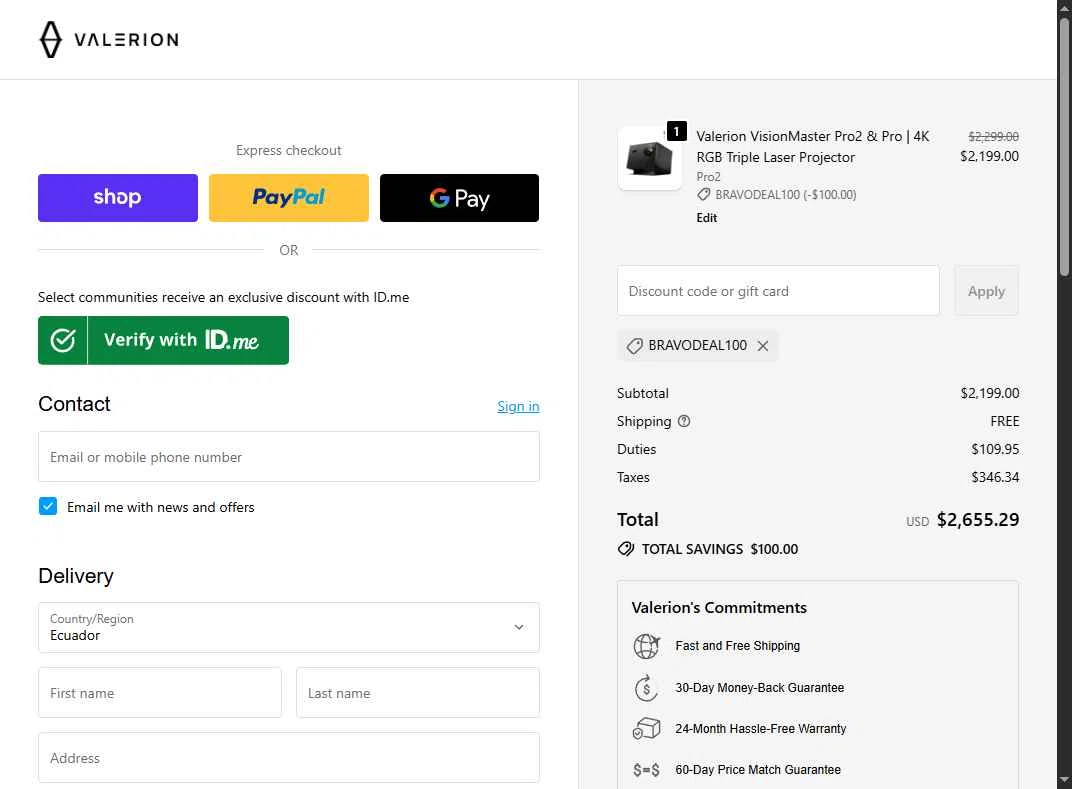Screen dimensions: 1072x789
Task: Click the product title Valerion VisionMaster Pro2
Action: 813,147
